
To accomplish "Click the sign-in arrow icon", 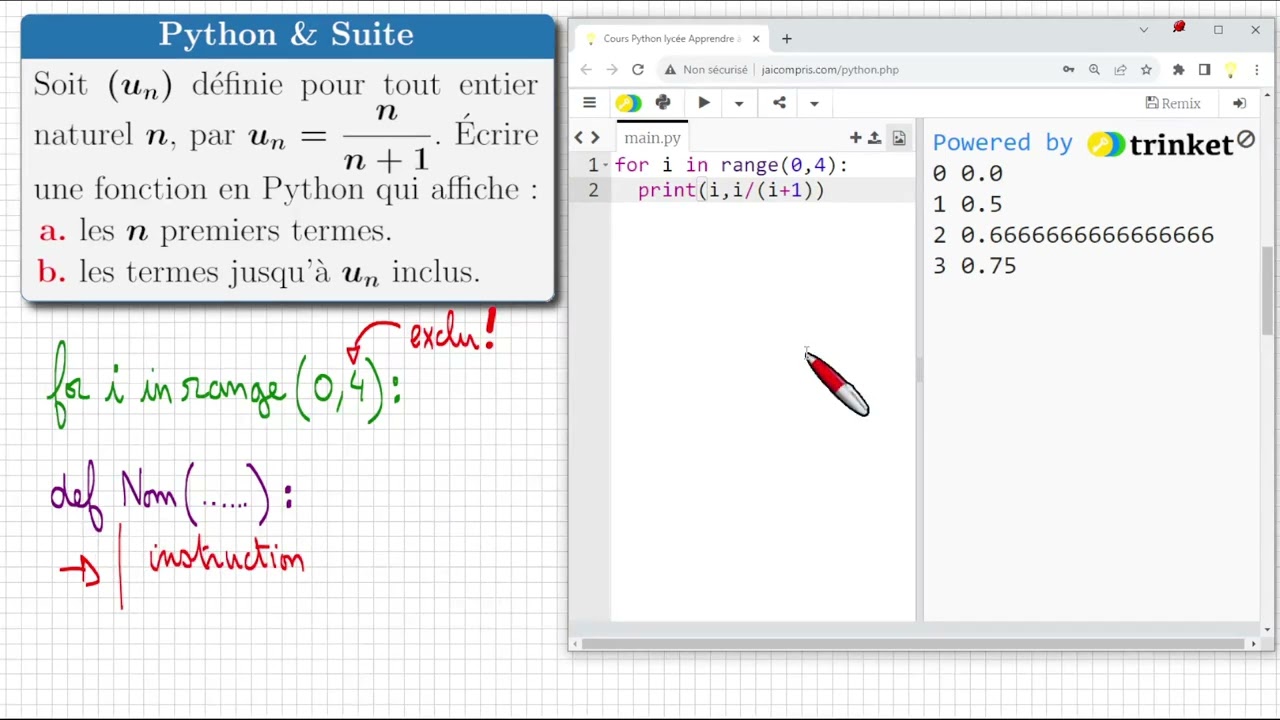I will pos(1239,103).
